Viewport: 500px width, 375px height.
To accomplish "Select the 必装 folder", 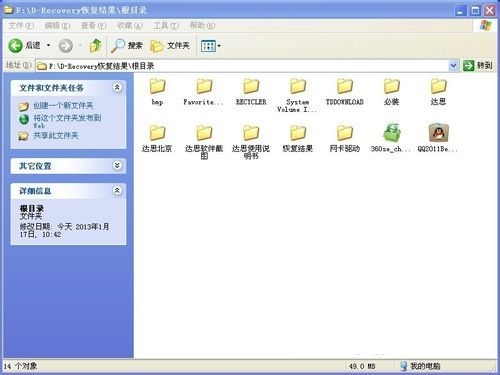I will [392, 92].
